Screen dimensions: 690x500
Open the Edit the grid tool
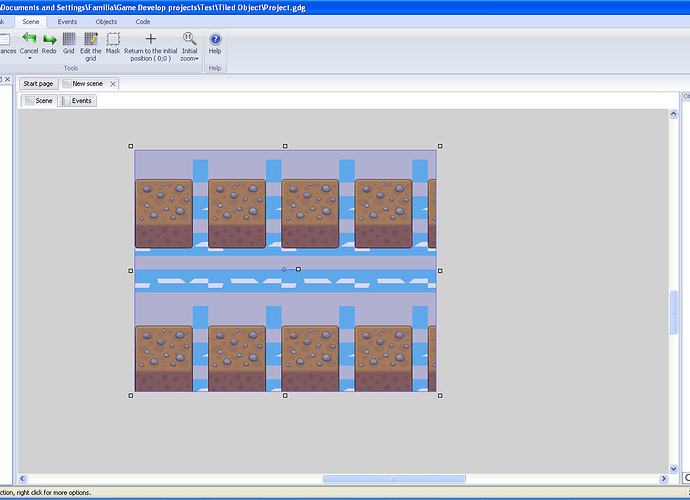[91, 39]
